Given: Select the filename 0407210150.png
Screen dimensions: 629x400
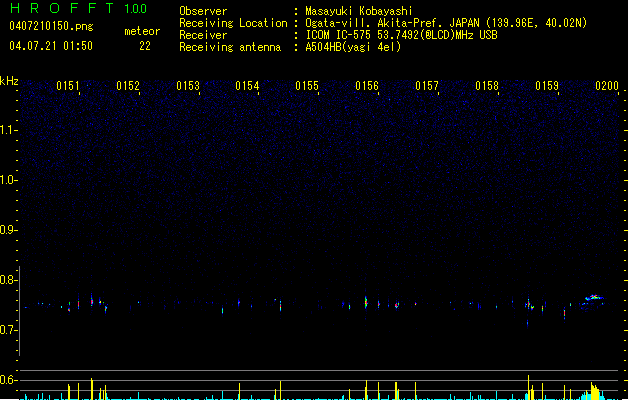Looking at the screenshot, I should (51, 27).
